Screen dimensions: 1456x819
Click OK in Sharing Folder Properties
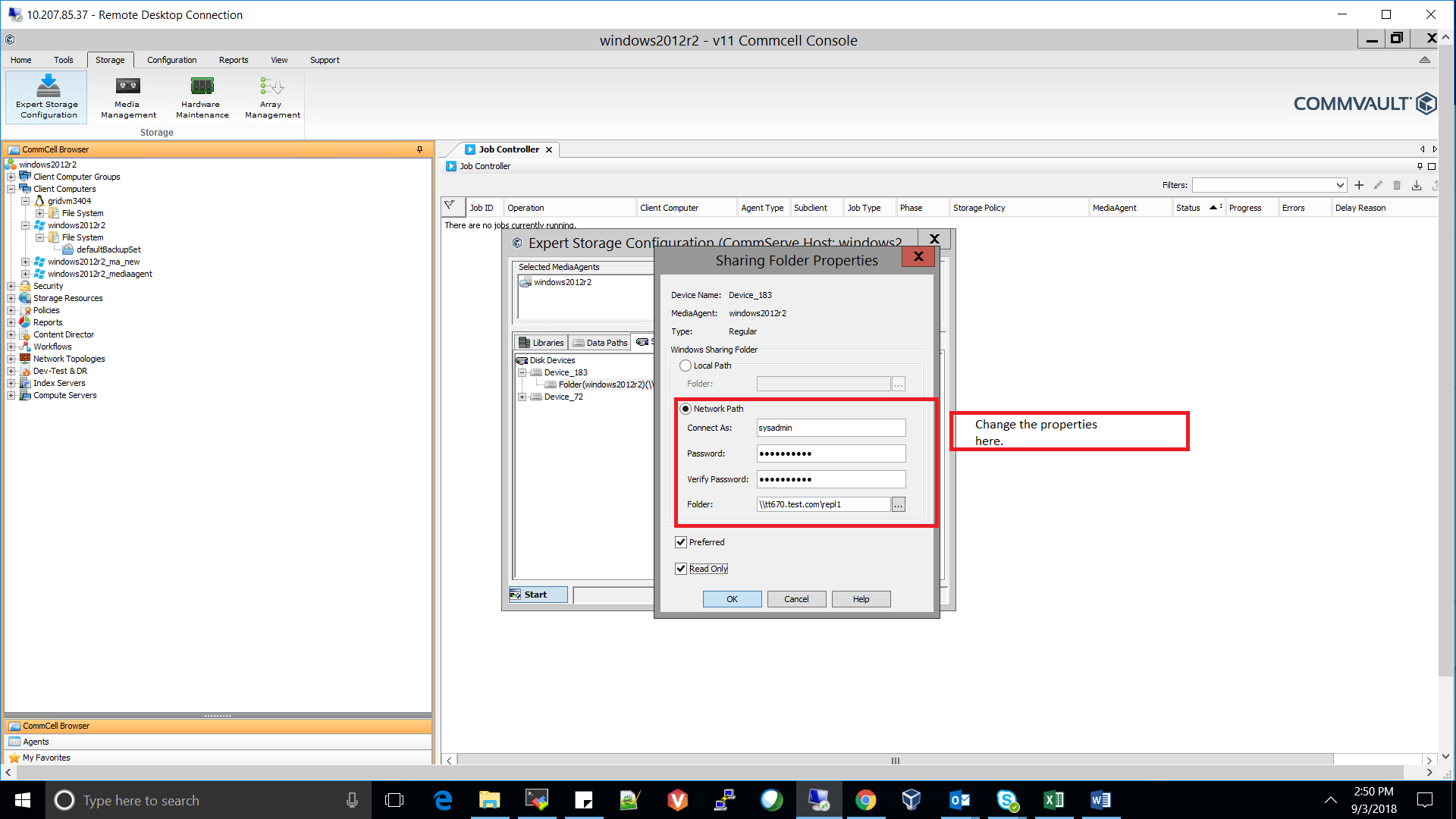point(731,598)
